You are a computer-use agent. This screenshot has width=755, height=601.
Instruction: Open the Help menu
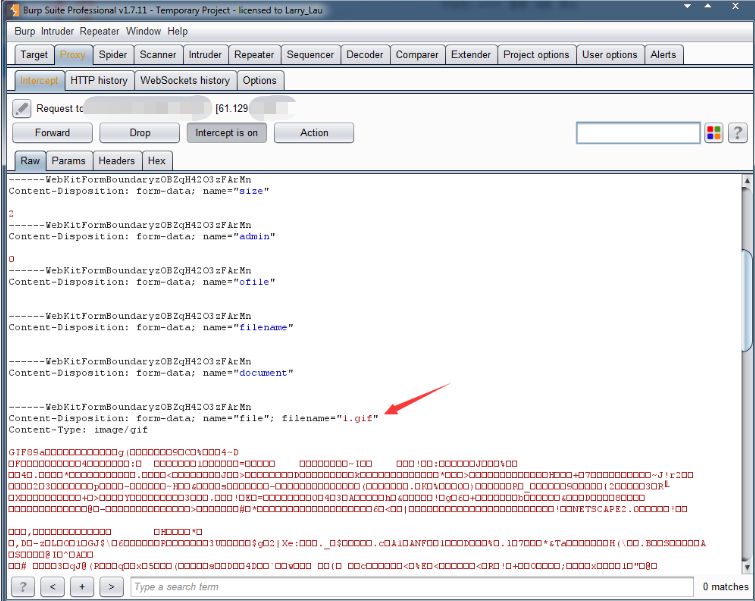[178, 31]
